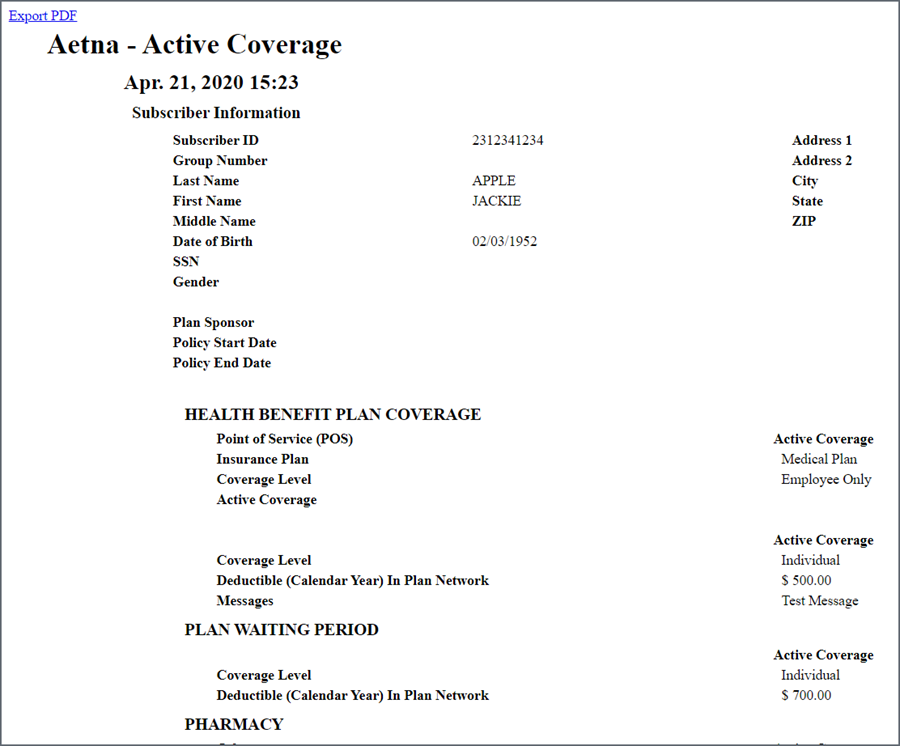Screen dimensions: 900x746
Task: Click the 'SSN' label
Action: pos(186,262)
